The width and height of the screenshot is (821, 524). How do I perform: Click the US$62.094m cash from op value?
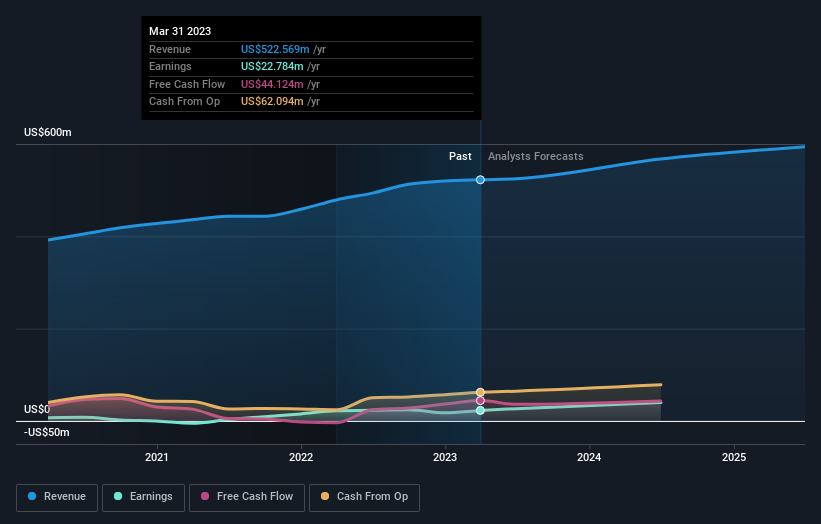tap(272, 102)
